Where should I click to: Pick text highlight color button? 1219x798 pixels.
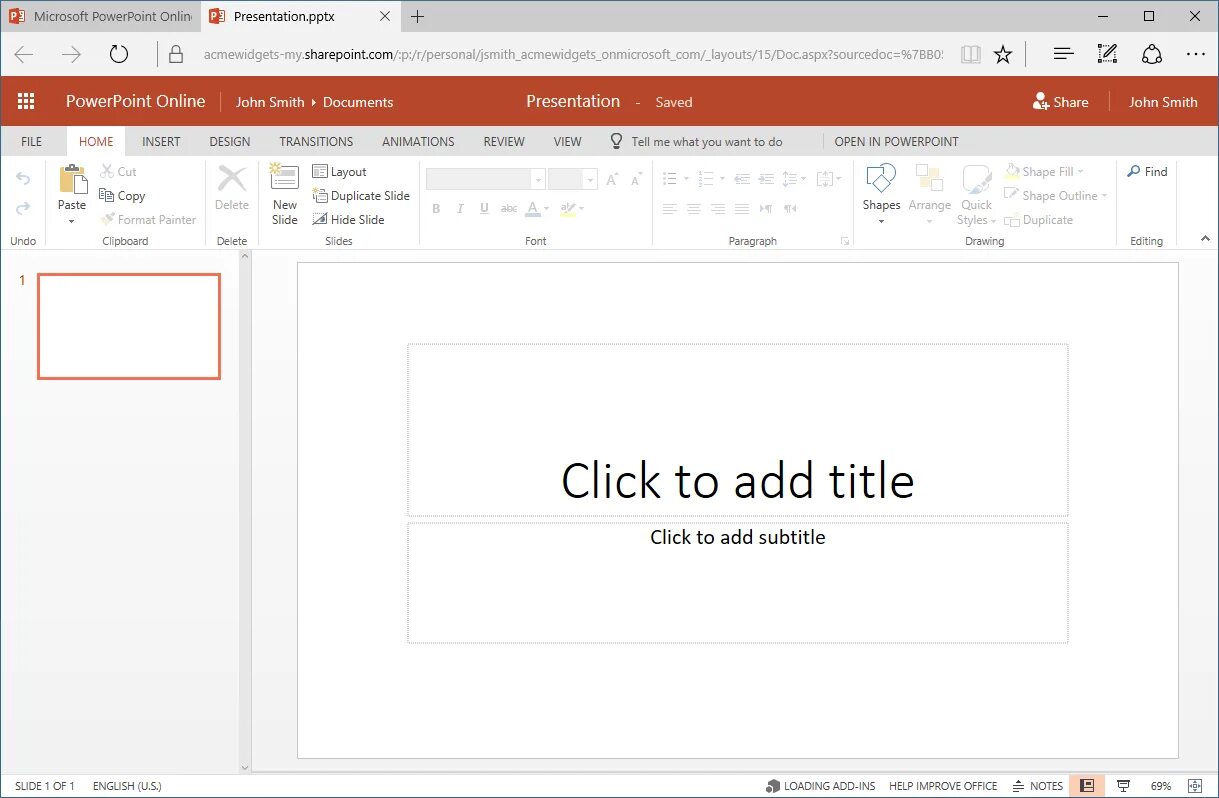[x=567, y=209]
